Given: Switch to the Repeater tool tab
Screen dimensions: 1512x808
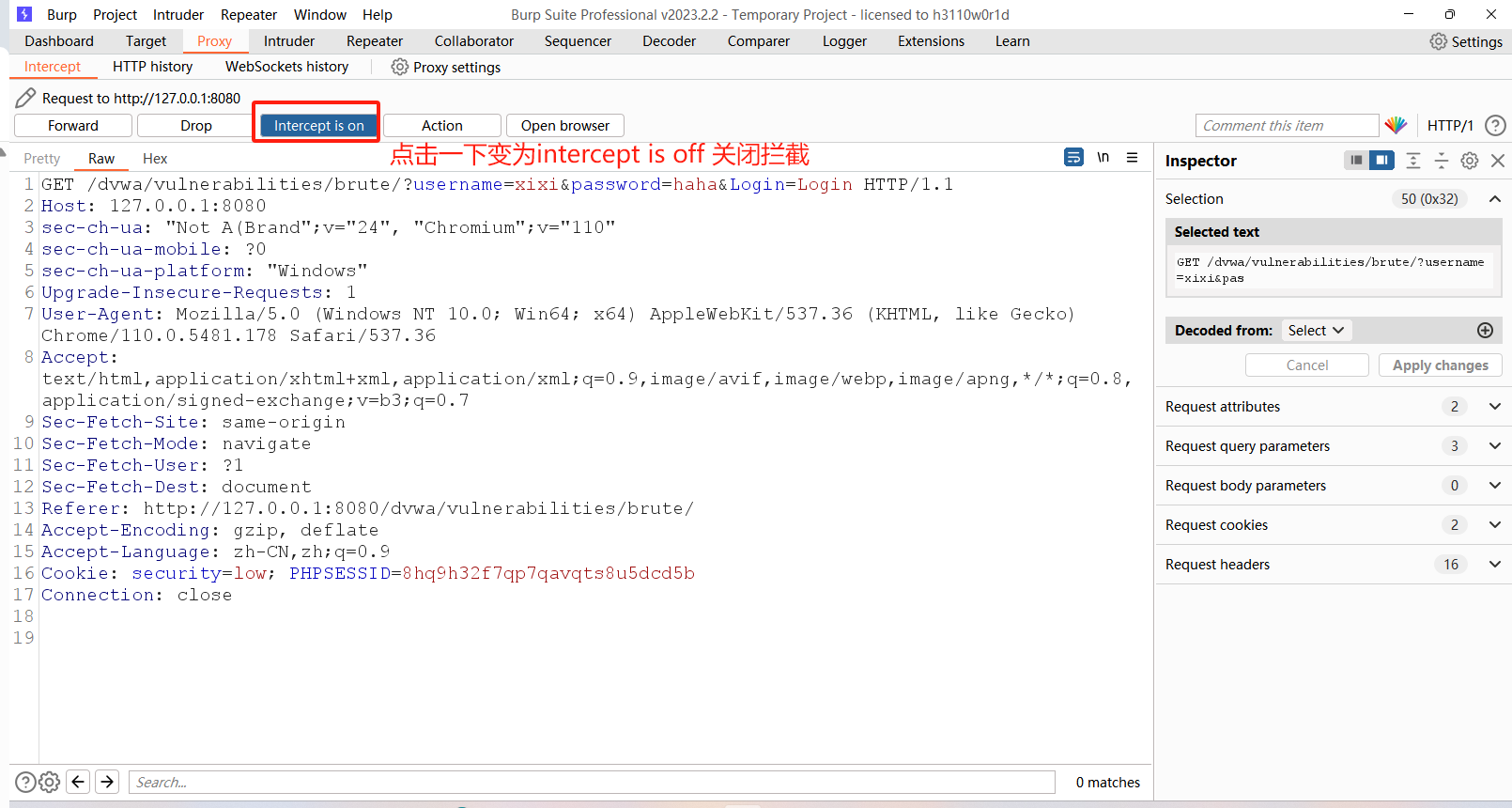Looking at the screenshot, I should click(375, 41).
